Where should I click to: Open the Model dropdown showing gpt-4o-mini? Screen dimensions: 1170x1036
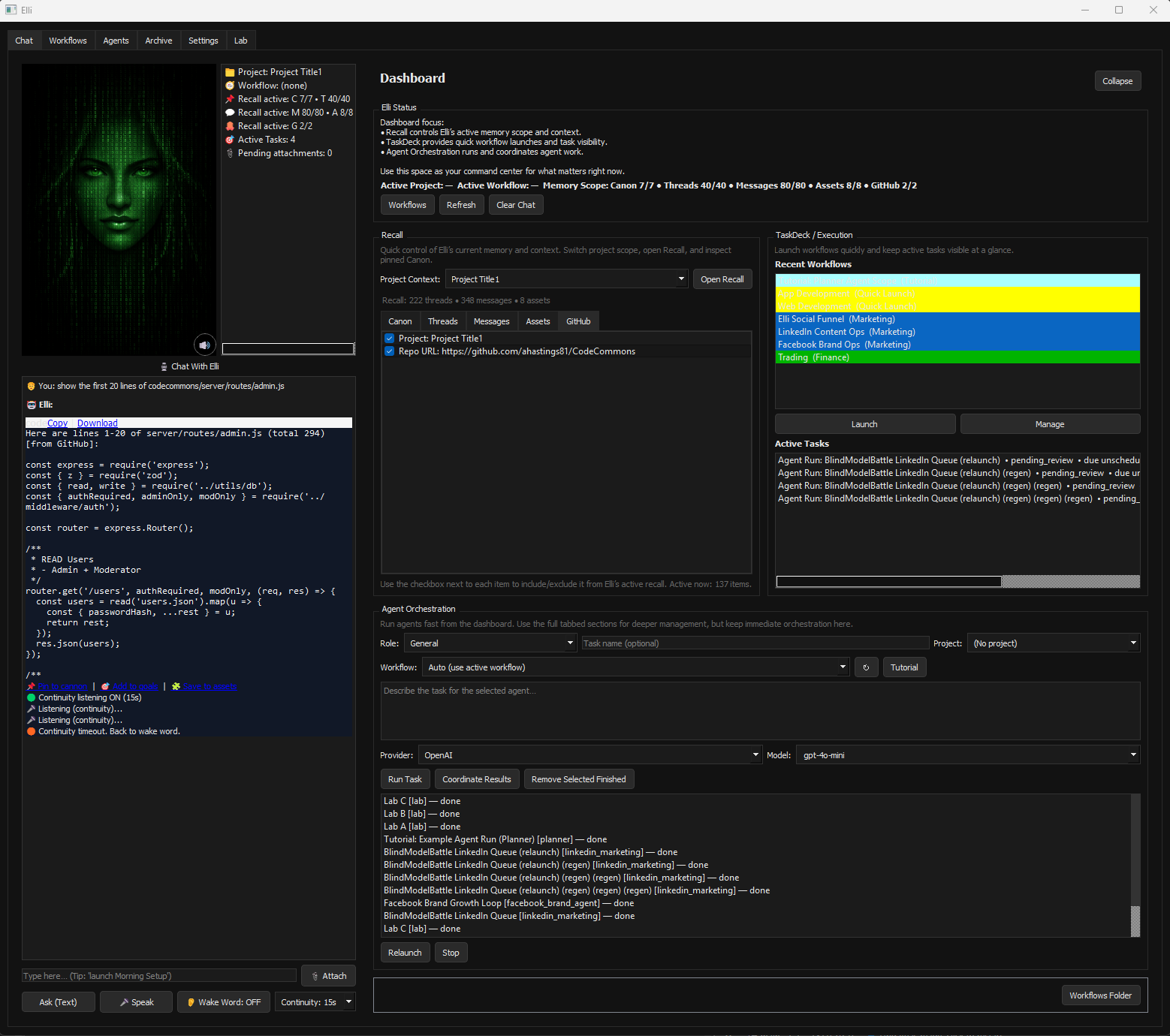click(968, 754)
